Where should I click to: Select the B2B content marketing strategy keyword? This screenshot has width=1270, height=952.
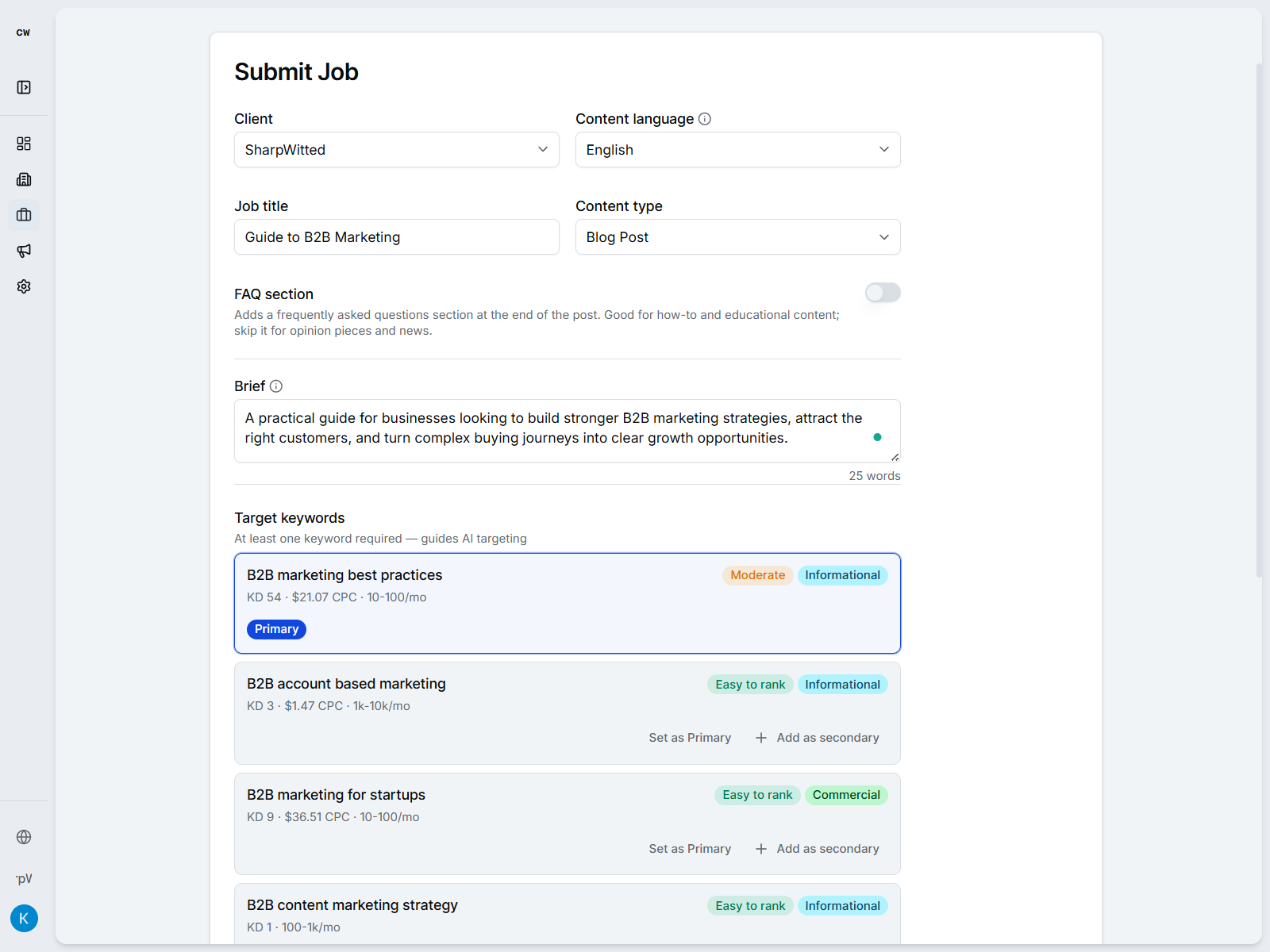(568, 914)
